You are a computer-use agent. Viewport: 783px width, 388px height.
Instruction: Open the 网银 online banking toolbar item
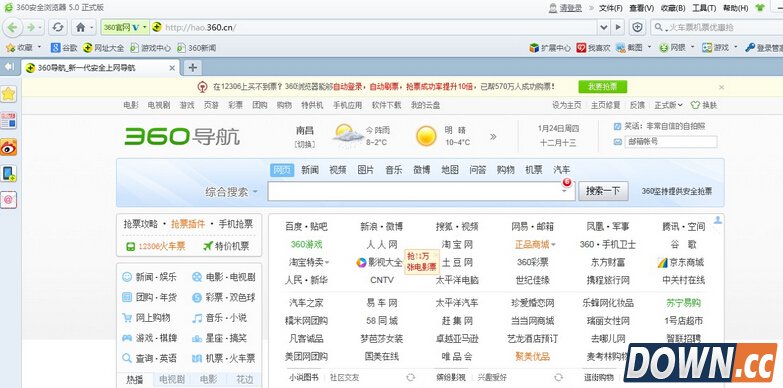pyautogui.click(x=673, y=48)
